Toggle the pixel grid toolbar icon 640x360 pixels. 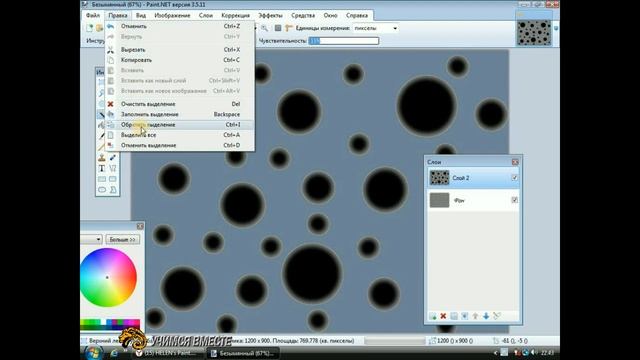click(x=278, y=28)
